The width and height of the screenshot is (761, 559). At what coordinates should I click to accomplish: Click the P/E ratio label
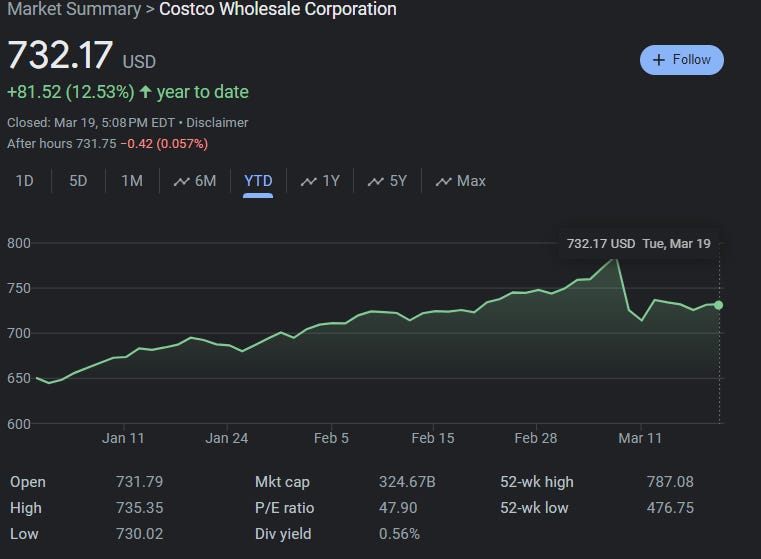point(284,508)
